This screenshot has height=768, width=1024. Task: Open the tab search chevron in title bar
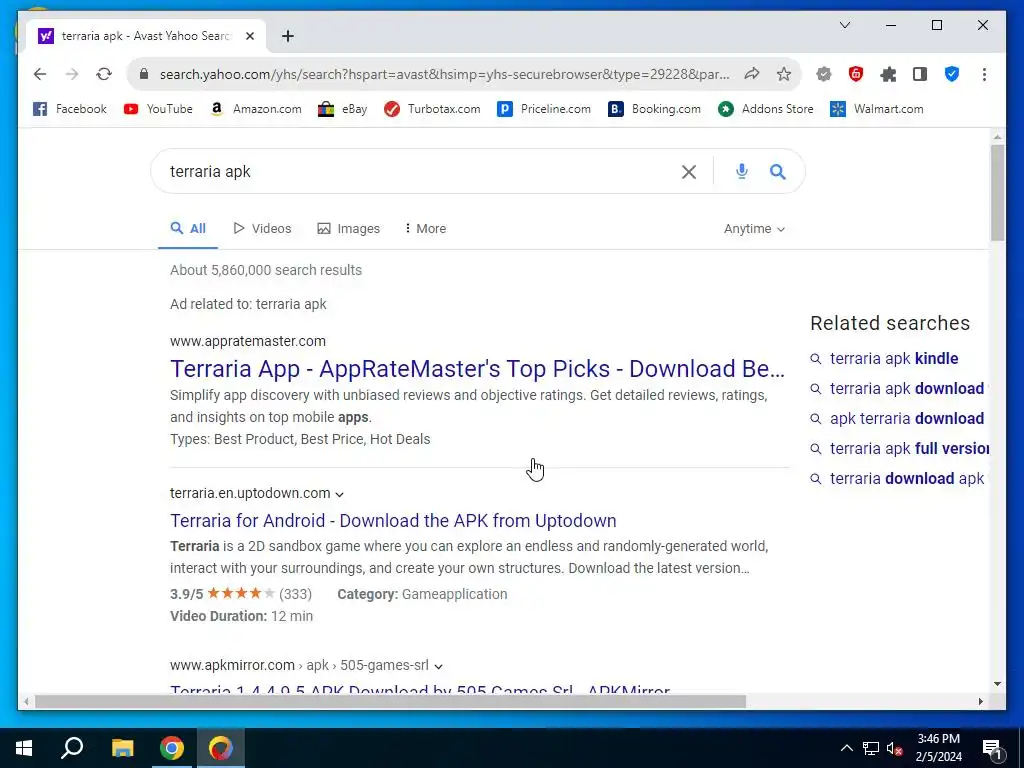pyautogui.click(x=844, y=25)
